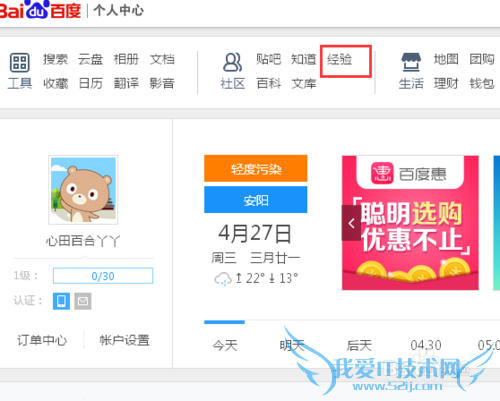
Task: Click the 0/30 level progress bar
Action: tap(103, 276)
